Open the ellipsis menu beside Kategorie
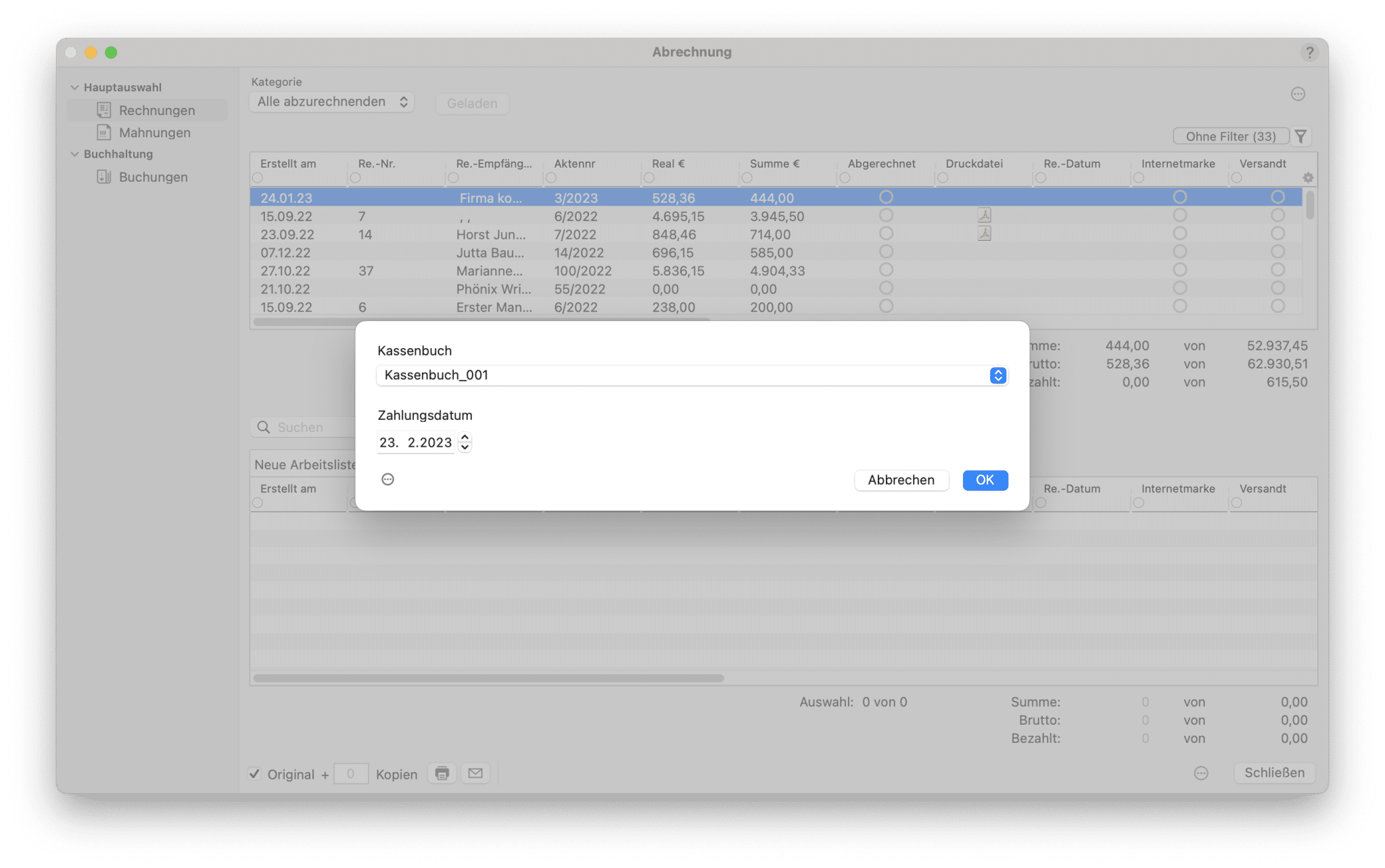Screen dimensions: 1385x868 pos(1298,94)
